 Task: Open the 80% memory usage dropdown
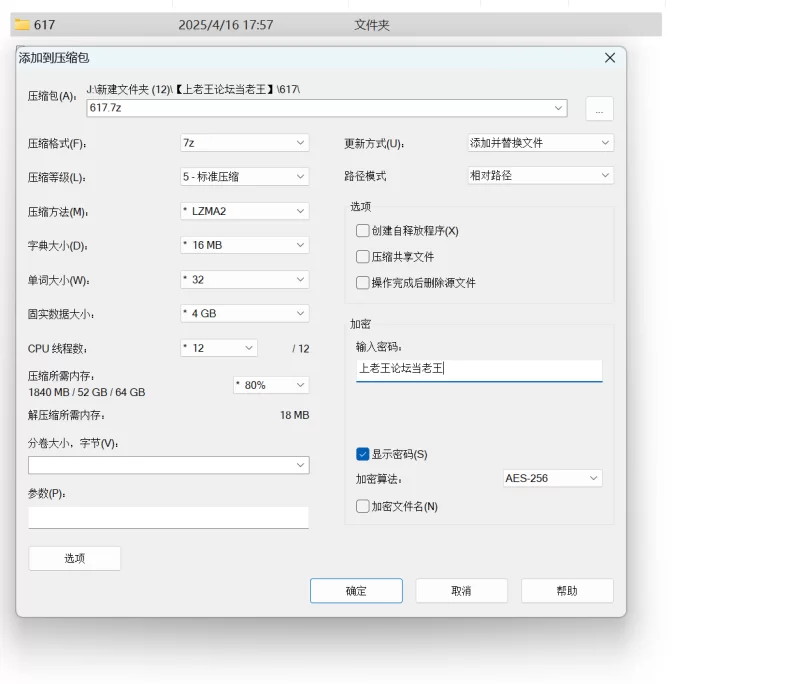[270, 385]
